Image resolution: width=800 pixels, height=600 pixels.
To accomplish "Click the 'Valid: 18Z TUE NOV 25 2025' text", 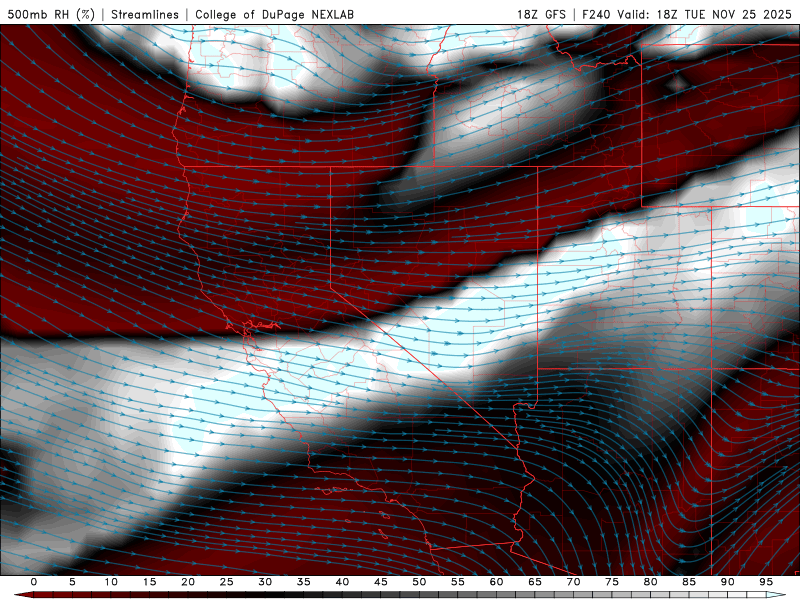I will [x=705, y=14].
